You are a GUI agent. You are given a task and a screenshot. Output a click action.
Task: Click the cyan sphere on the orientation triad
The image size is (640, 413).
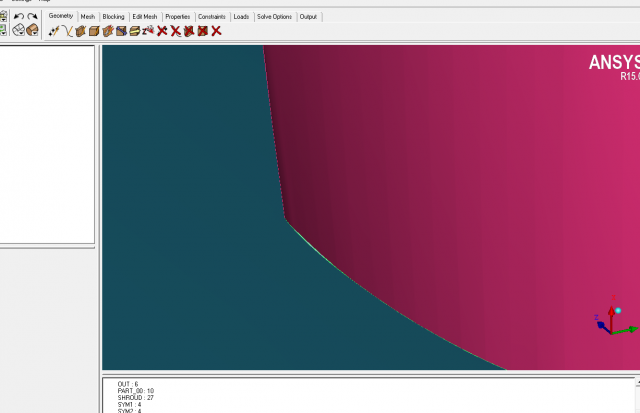pyautogui.click(x=619, y=310)
